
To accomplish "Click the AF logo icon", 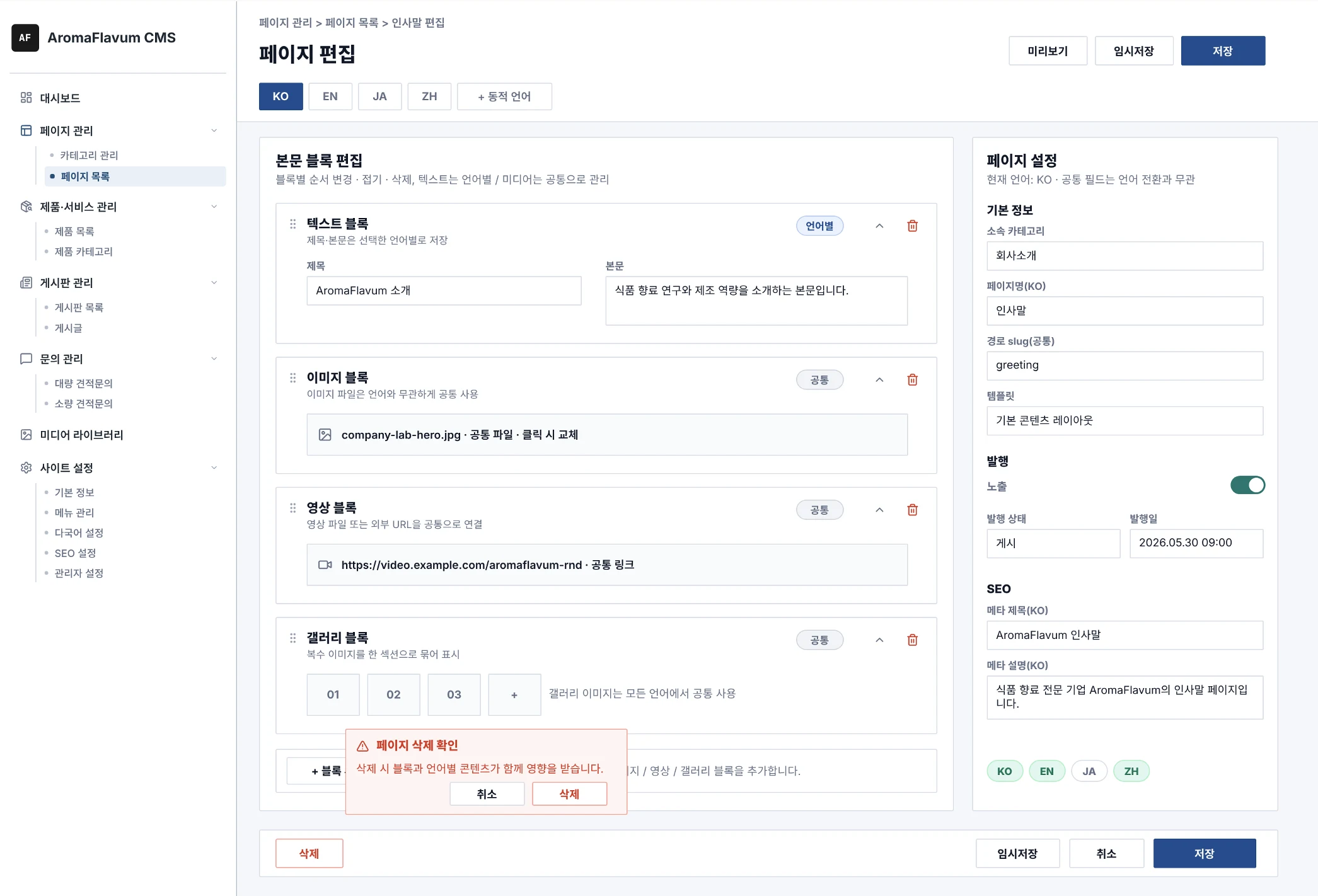I will point(25,38).
